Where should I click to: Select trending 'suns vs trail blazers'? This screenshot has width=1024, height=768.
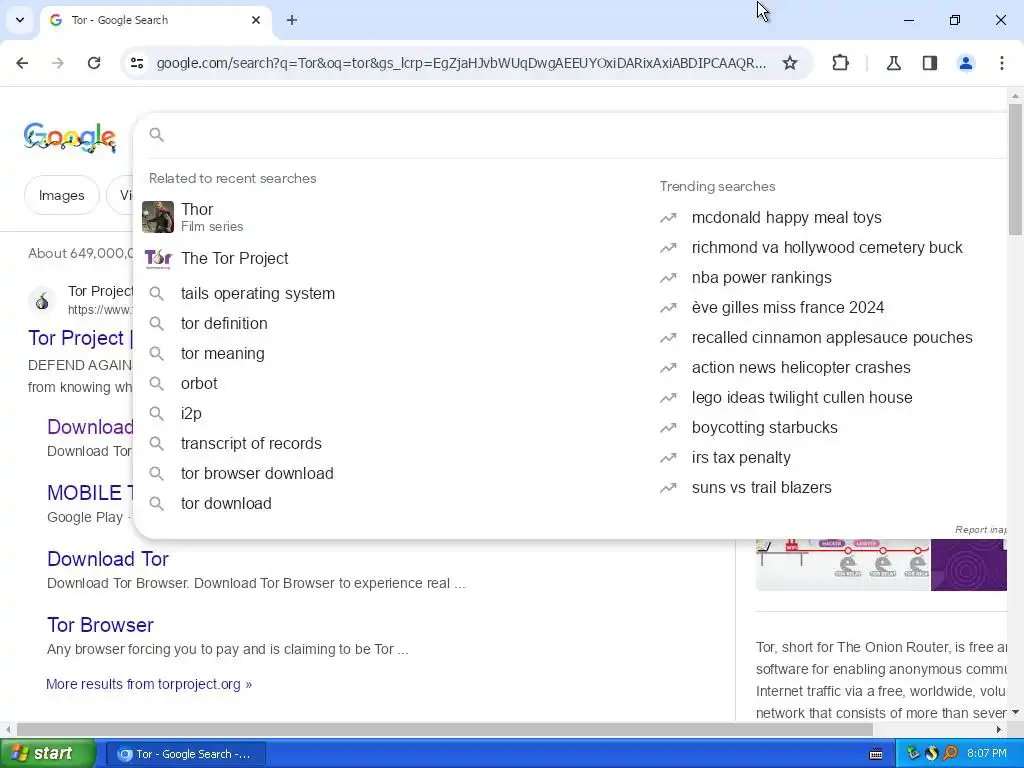(x=761, y=488)
